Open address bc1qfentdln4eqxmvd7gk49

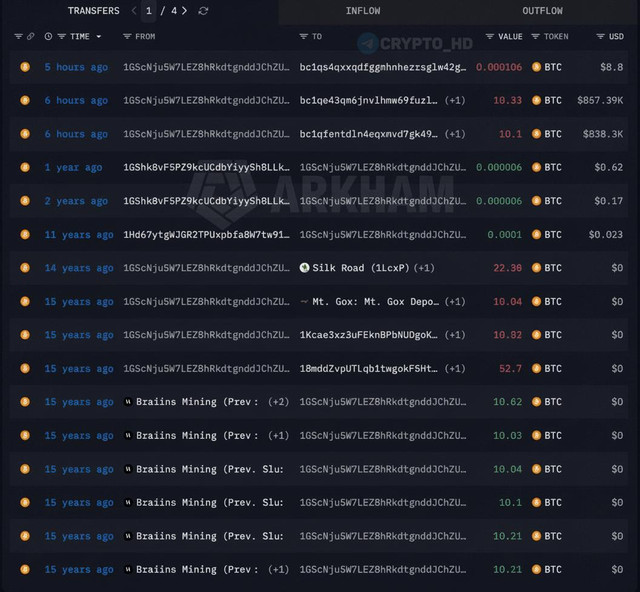368,134
